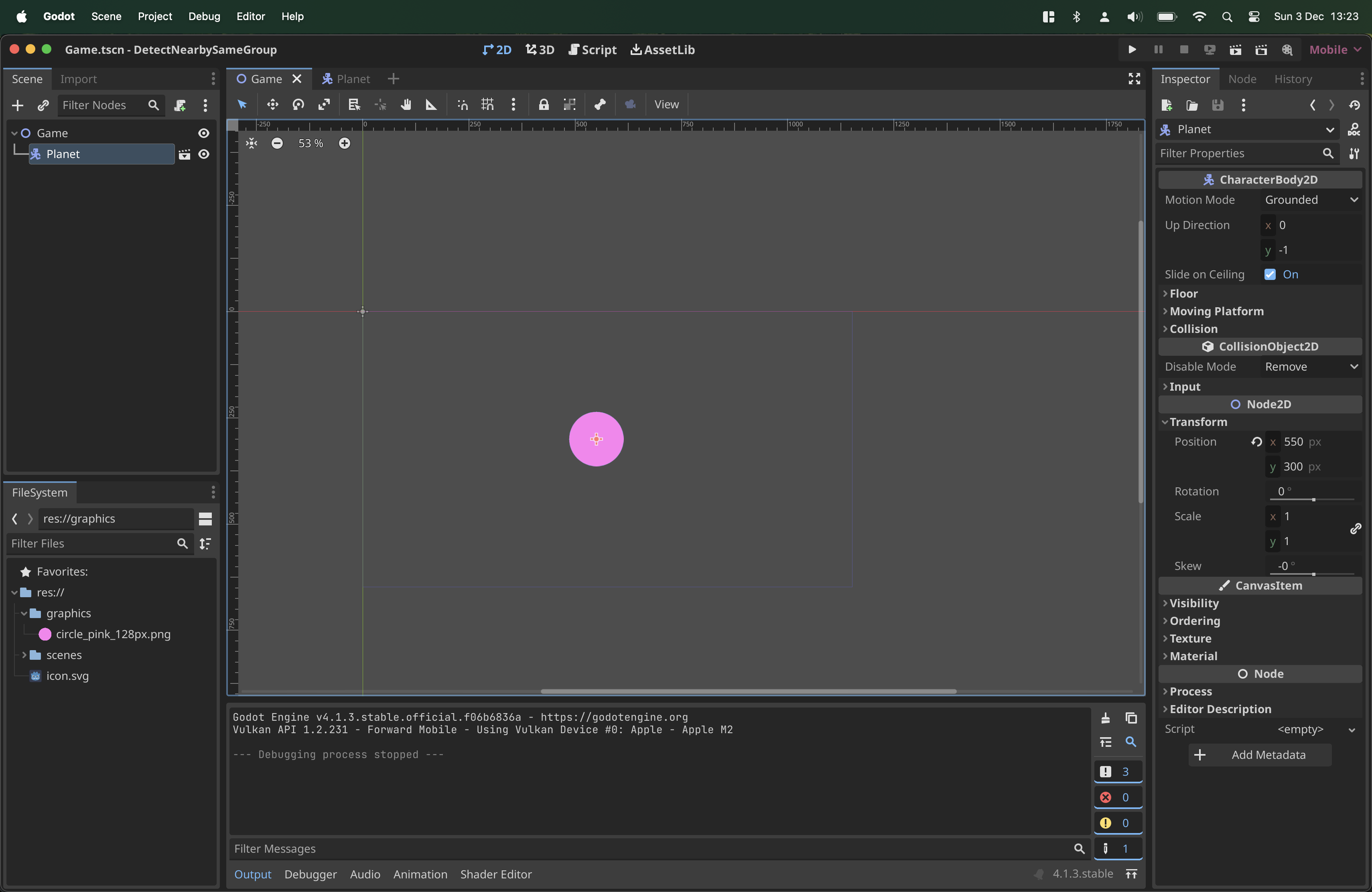Toggle Smart Snap
Viewport: 1372px width, 892px height.
(462, 104)
